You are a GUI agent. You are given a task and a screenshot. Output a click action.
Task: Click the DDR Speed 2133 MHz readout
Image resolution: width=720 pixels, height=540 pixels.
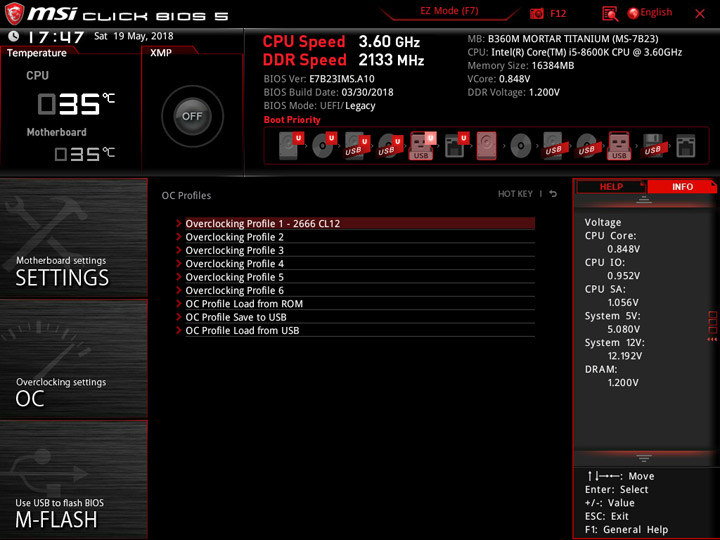(x=343, y=60)
